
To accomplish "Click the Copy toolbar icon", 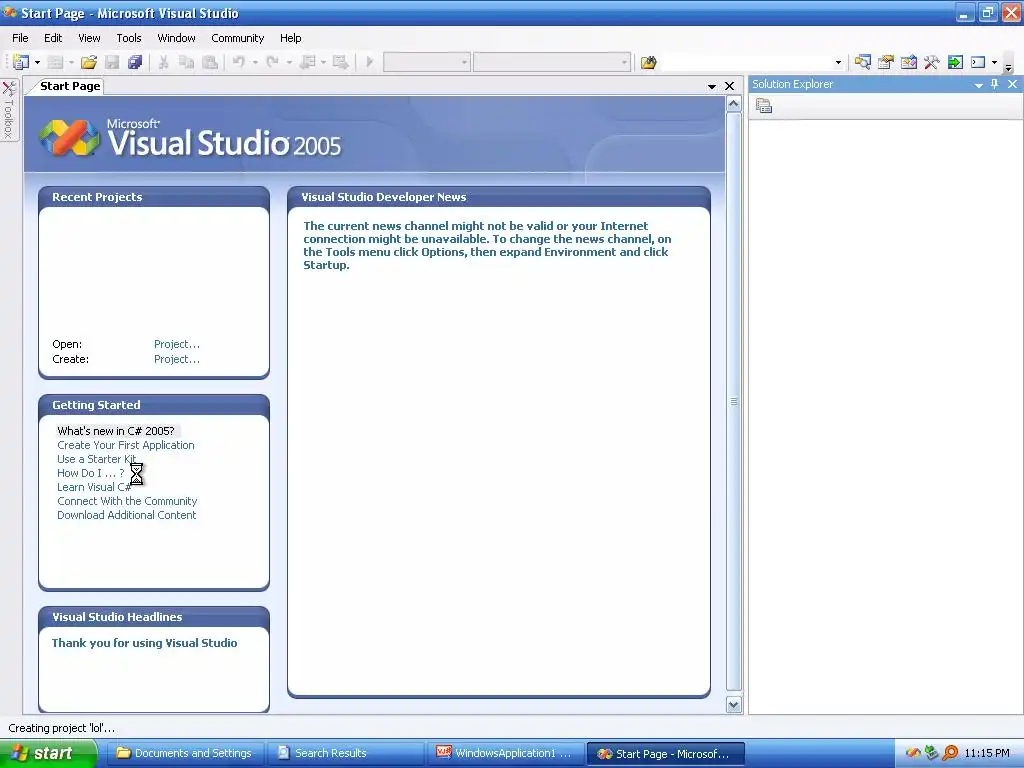I will [x=187, y=62].
